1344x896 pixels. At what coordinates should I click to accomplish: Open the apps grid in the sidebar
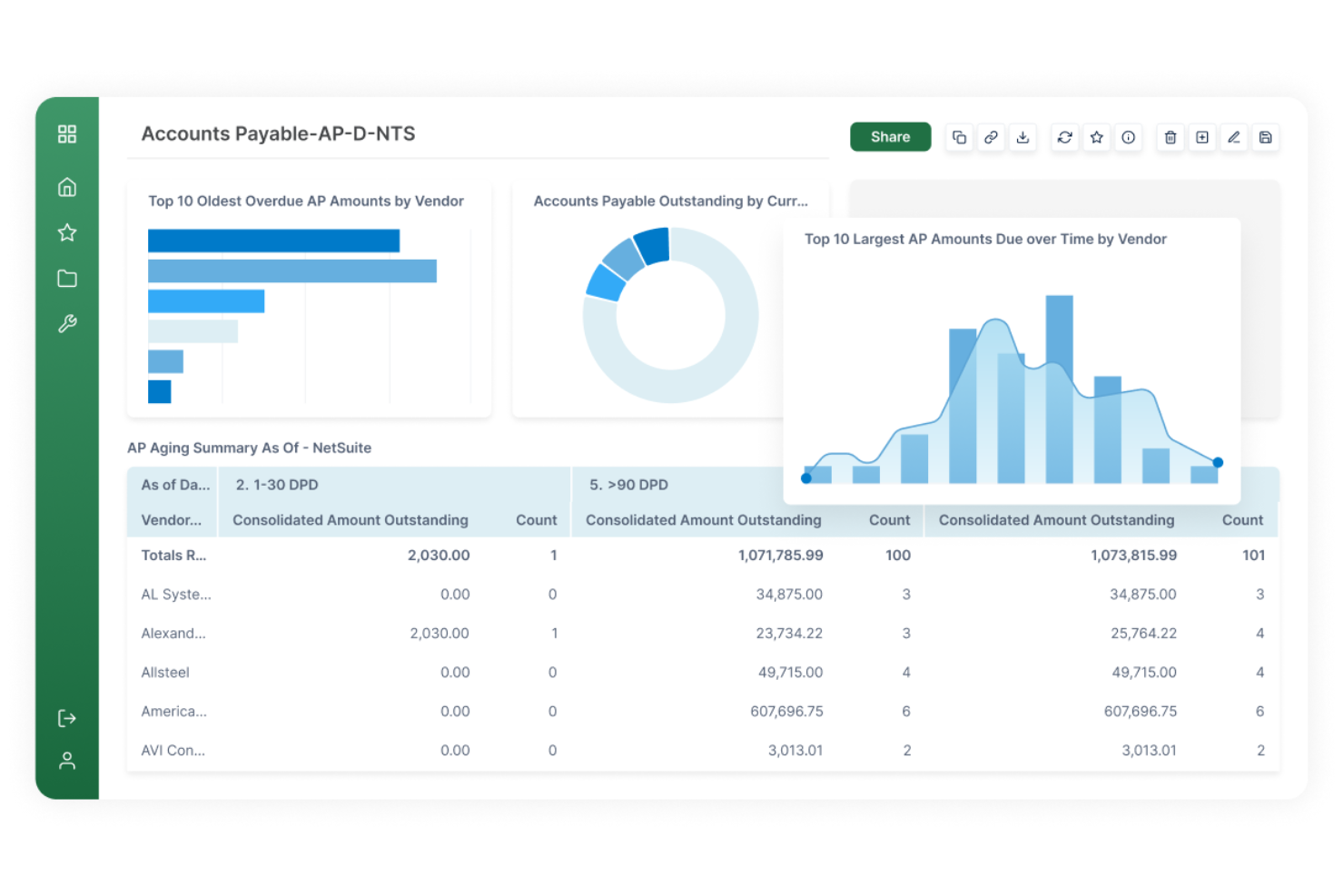coord(67,133)
